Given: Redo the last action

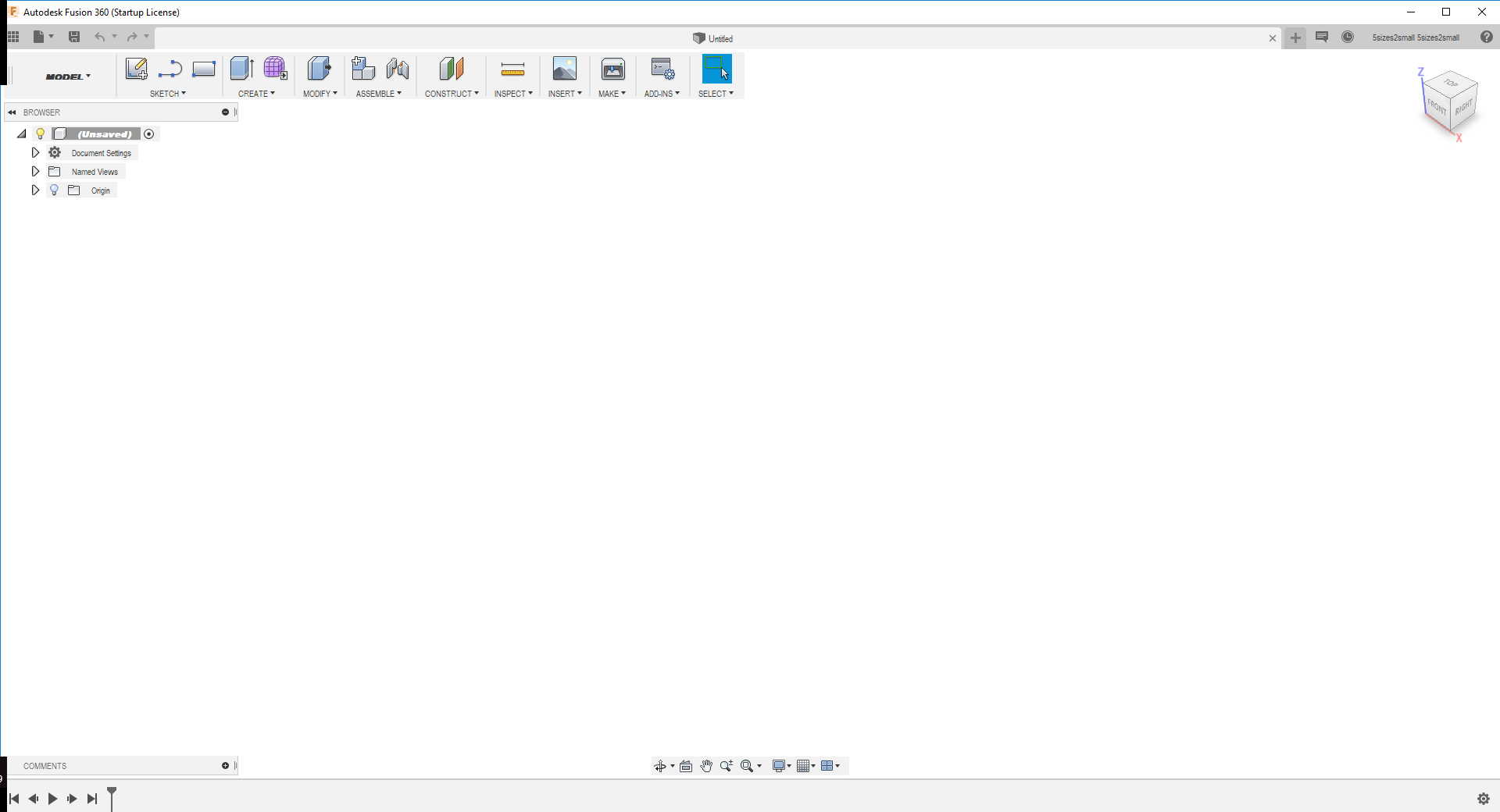Looking at the screenshot, I should [132, 37].
